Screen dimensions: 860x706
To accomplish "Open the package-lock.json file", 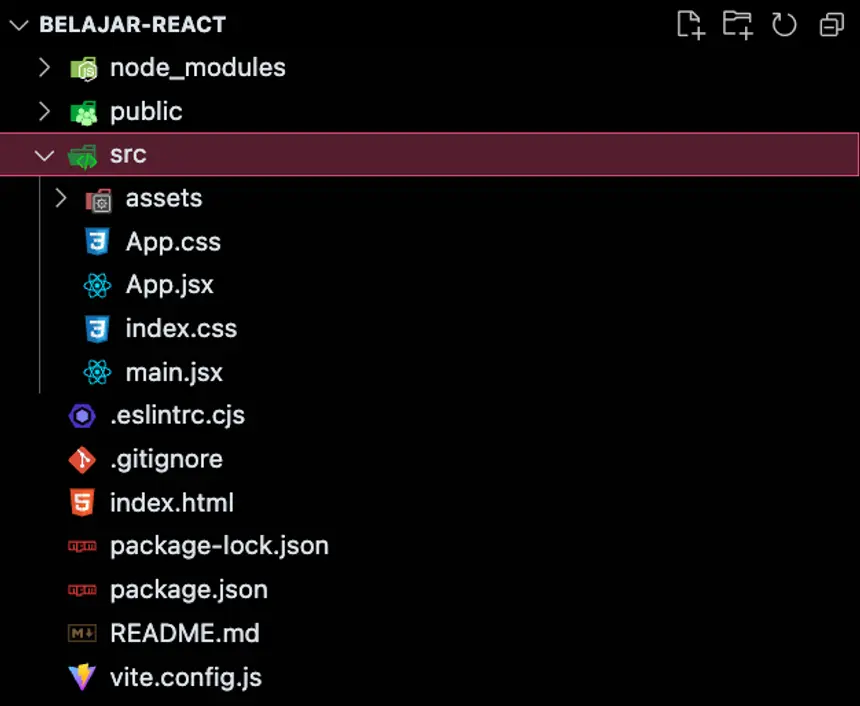I will pos(219,546).
